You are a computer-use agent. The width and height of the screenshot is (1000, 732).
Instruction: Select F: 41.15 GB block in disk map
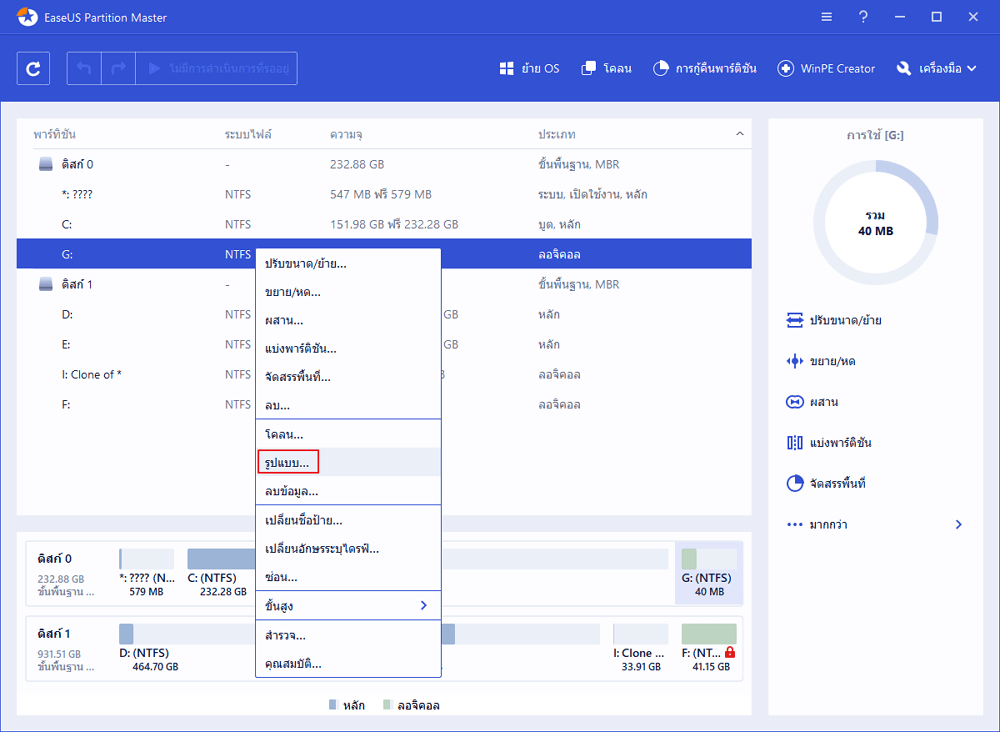tap(709, 648)
